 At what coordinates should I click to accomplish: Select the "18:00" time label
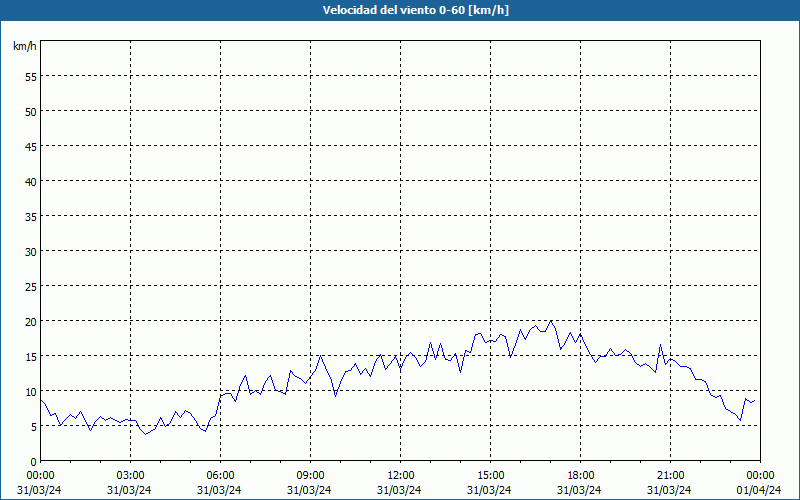pos(581,476)
